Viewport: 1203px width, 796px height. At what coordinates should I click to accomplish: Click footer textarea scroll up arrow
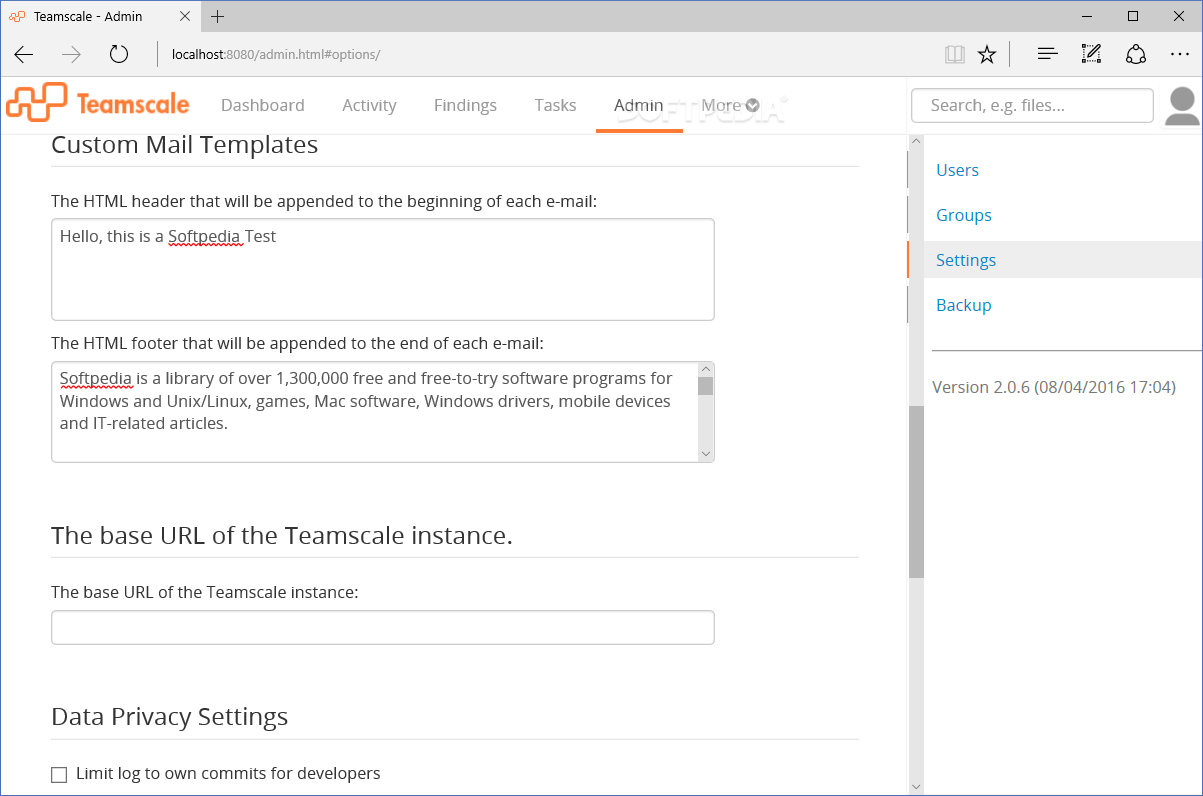(x=706, y=370)
